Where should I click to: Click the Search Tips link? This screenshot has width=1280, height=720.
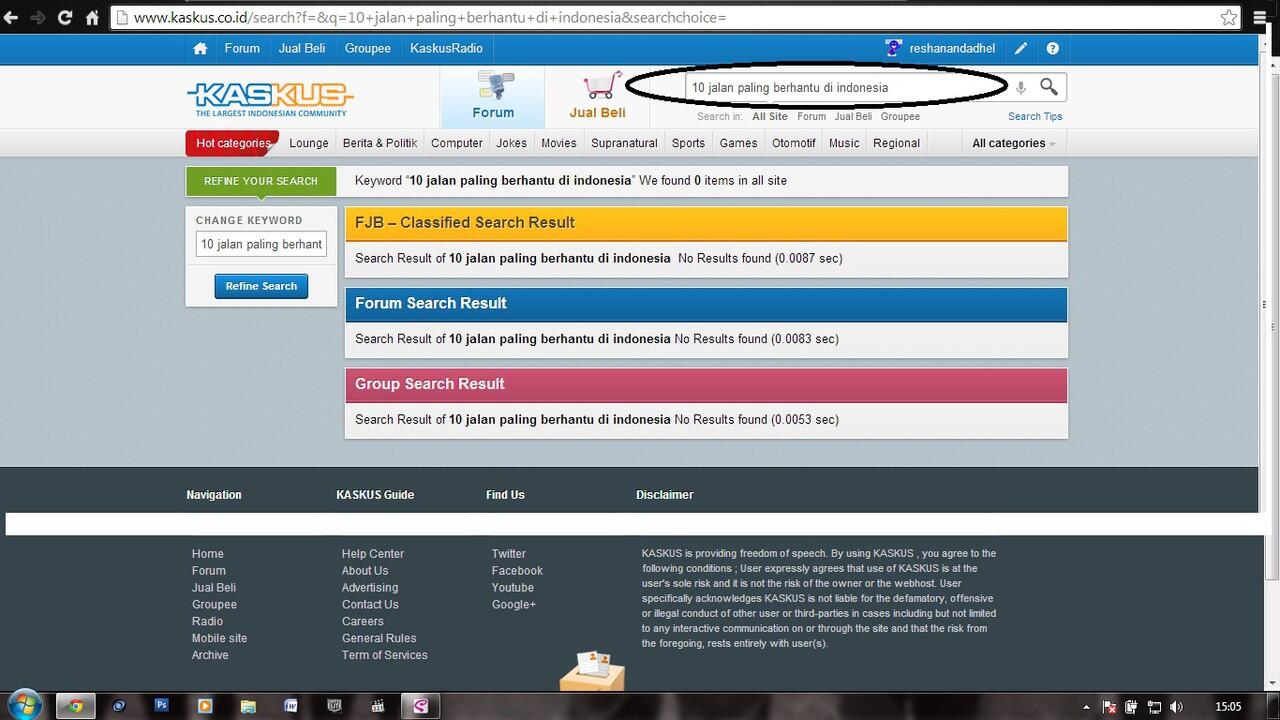coord(1035,116)
